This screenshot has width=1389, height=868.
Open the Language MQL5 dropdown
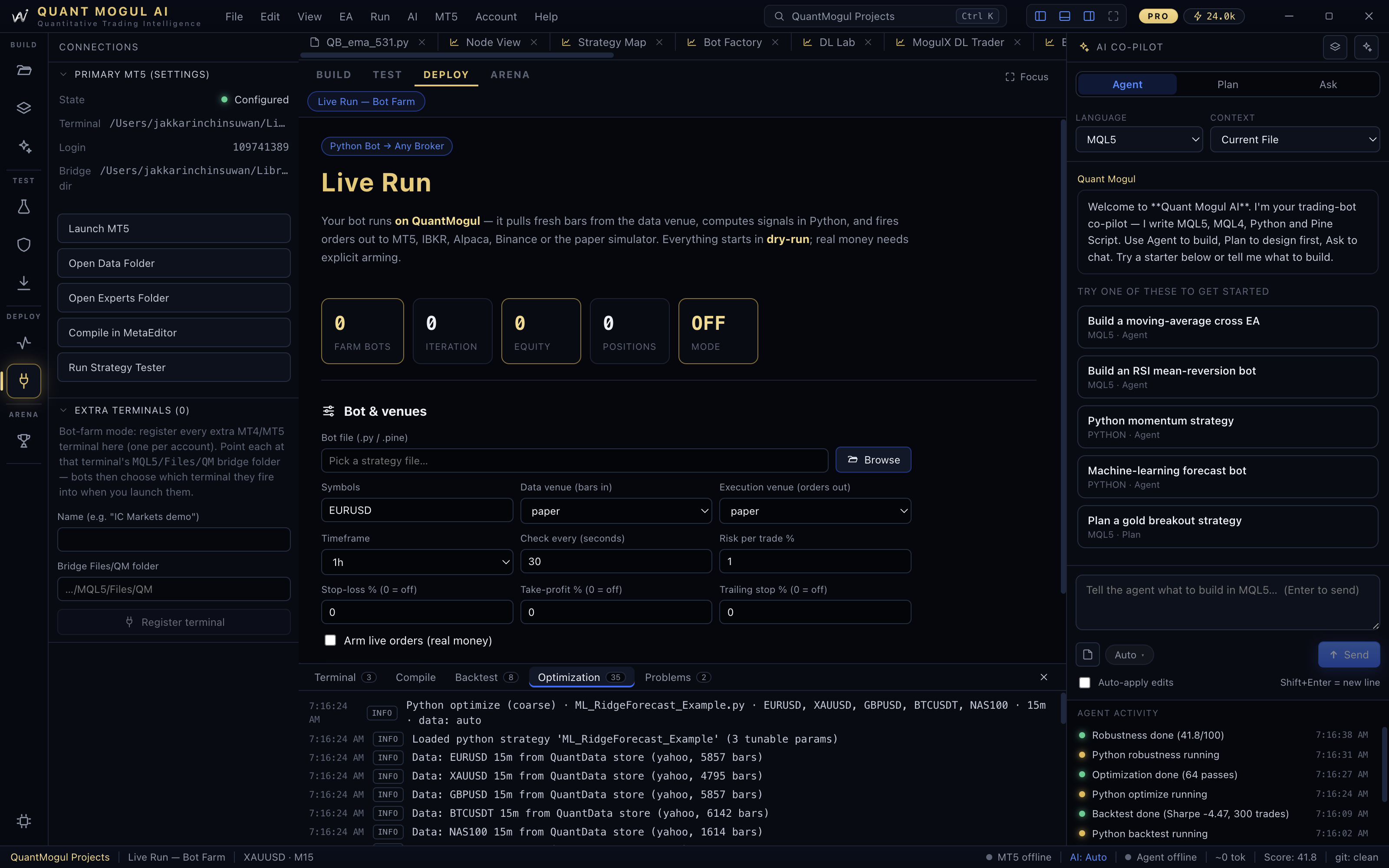(x=1139, y=139)
